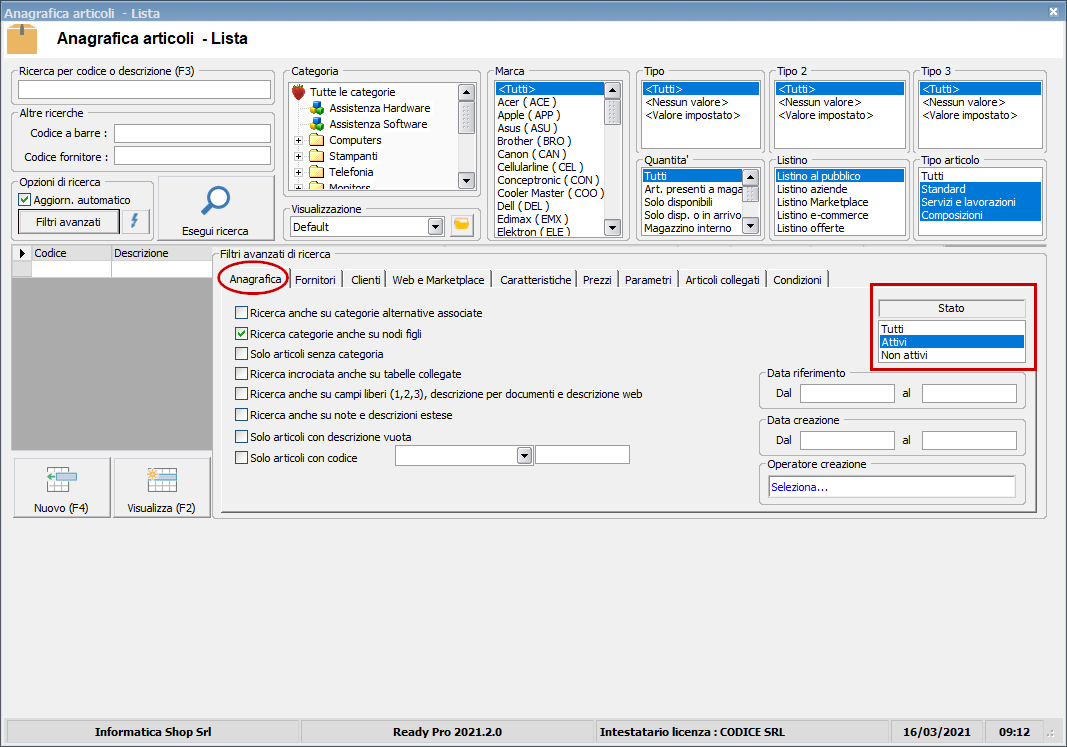Viewport: 1067px width, 747px height.
Task: Click the Codice column header
Action: pos(71,253)
